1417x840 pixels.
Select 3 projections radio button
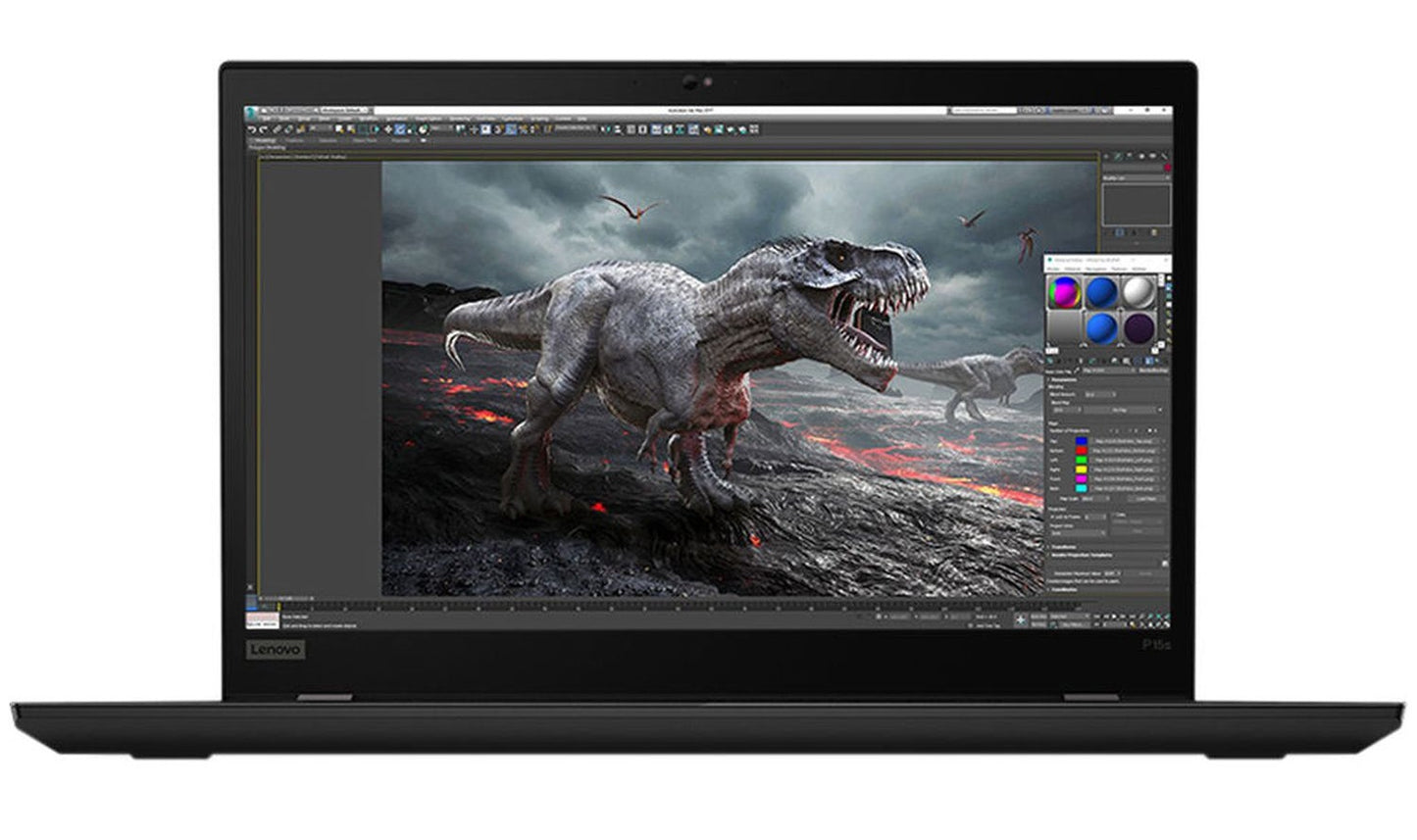pos(1132,430)
